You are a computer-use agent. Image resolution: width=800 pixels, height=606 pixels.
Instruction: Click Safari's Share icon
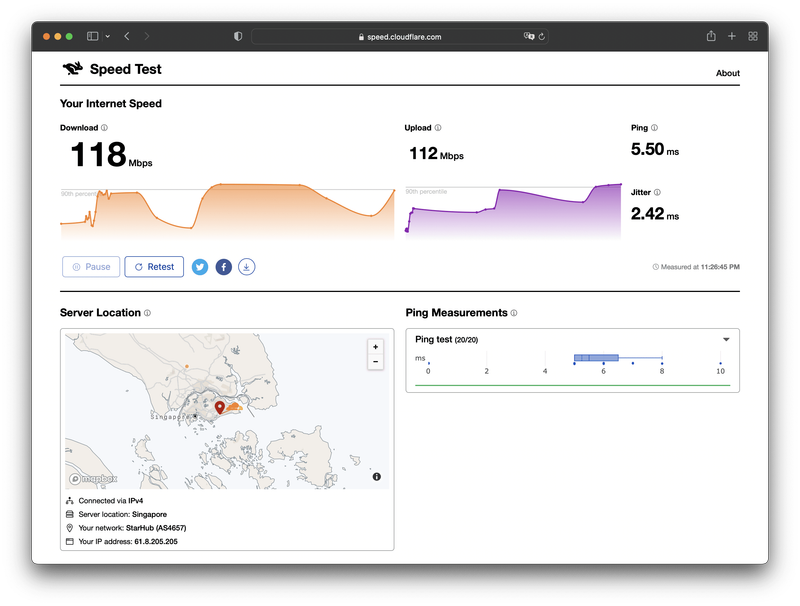point(711,36)
